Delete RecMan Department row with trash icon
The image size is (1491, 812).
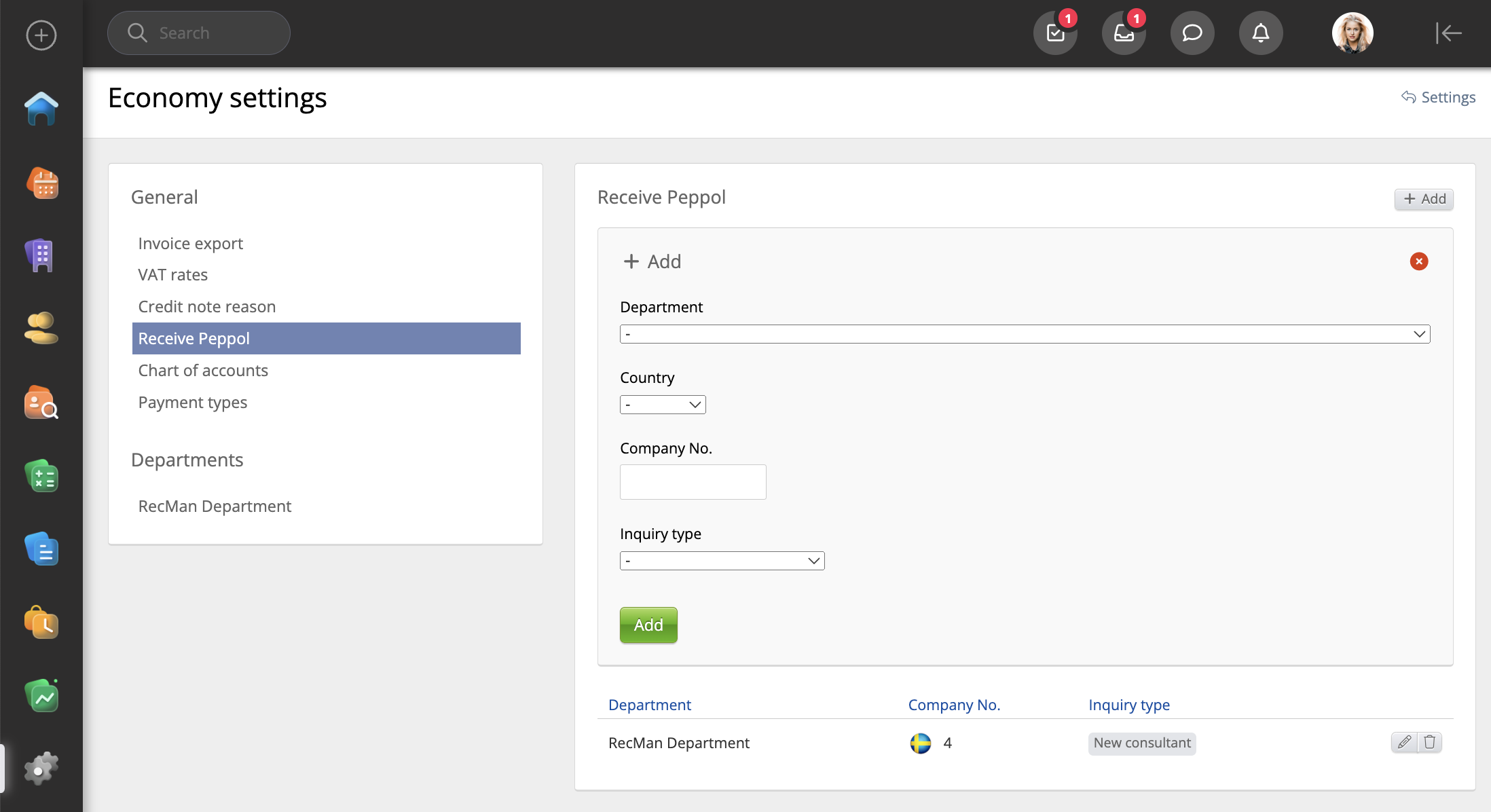1429,742
